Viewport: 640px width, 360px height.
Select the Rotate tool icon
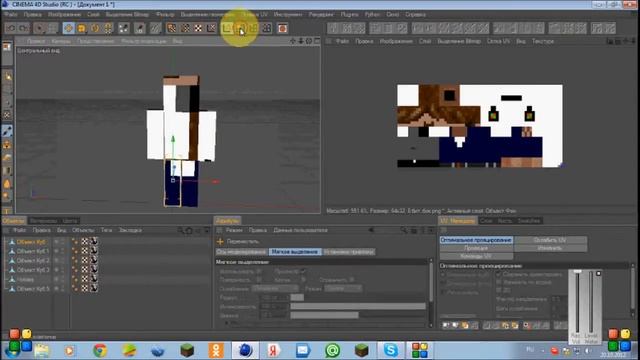point(95,28)
